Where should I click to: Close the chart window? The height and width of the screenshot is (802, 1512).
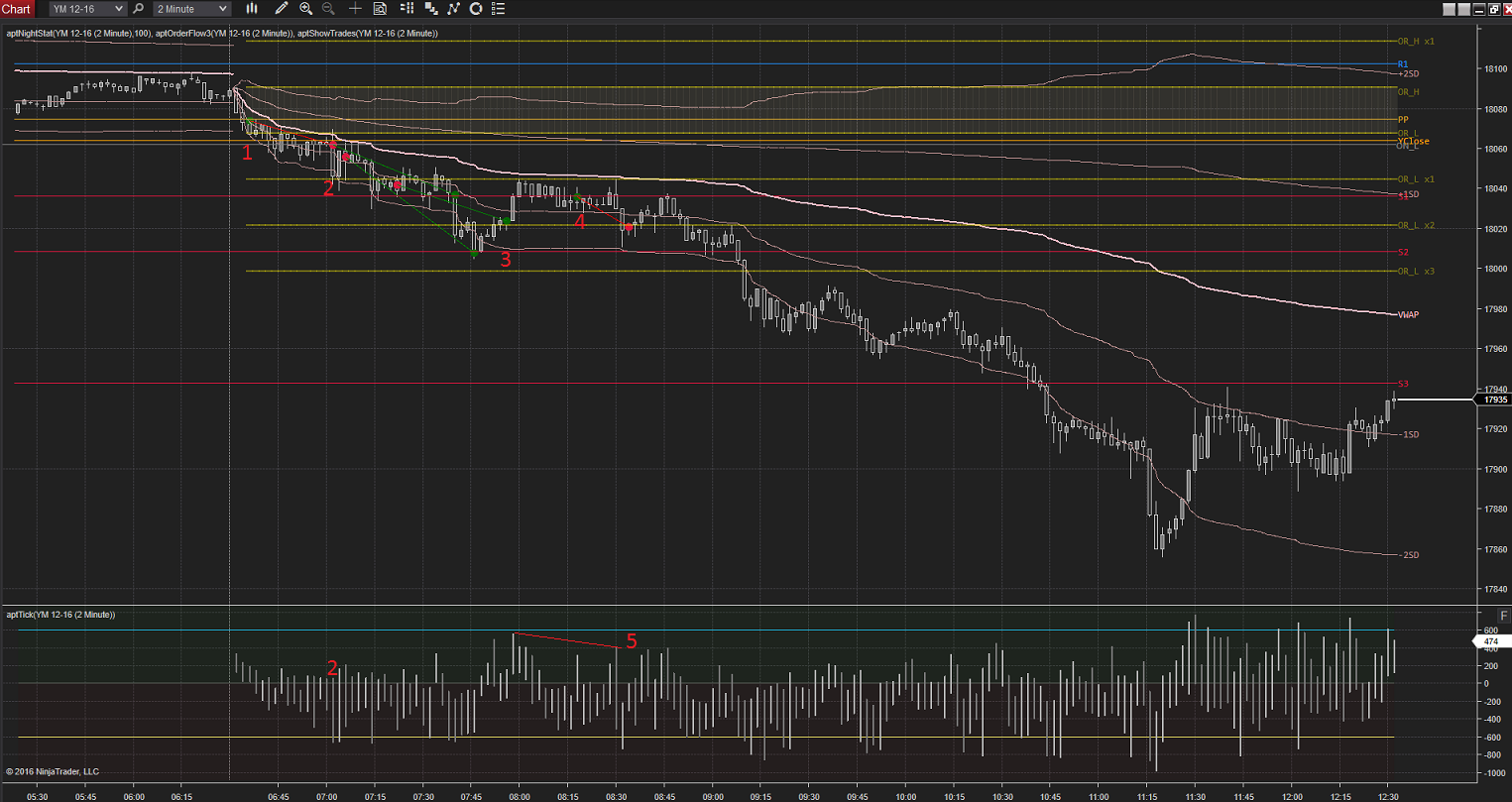click(1507, 9)
